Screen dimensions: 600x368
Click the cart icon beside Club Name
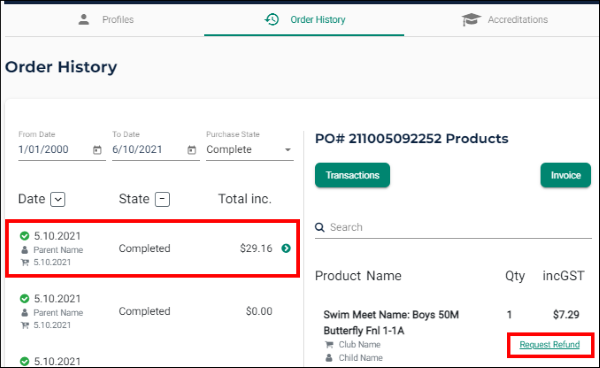point(329,345)
